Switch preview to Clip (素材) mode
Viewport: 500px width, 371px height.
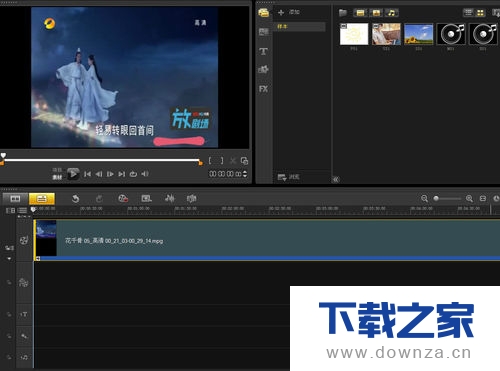(57, 177)
